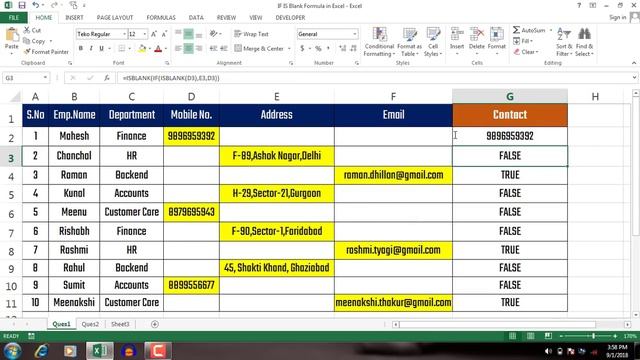
Task: Click the Insert Function fx icon
Action: (107, 78)
